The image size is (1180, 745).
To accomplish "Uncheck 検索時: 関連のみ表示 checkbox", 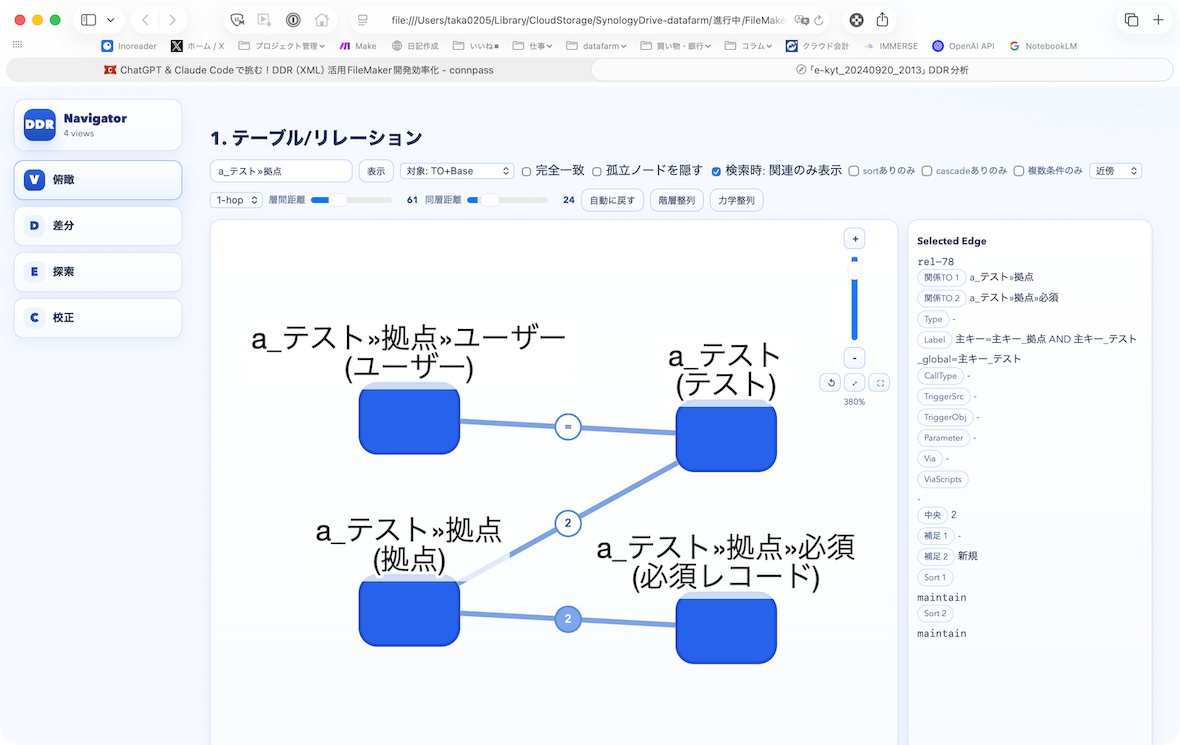I will [716, 171].
